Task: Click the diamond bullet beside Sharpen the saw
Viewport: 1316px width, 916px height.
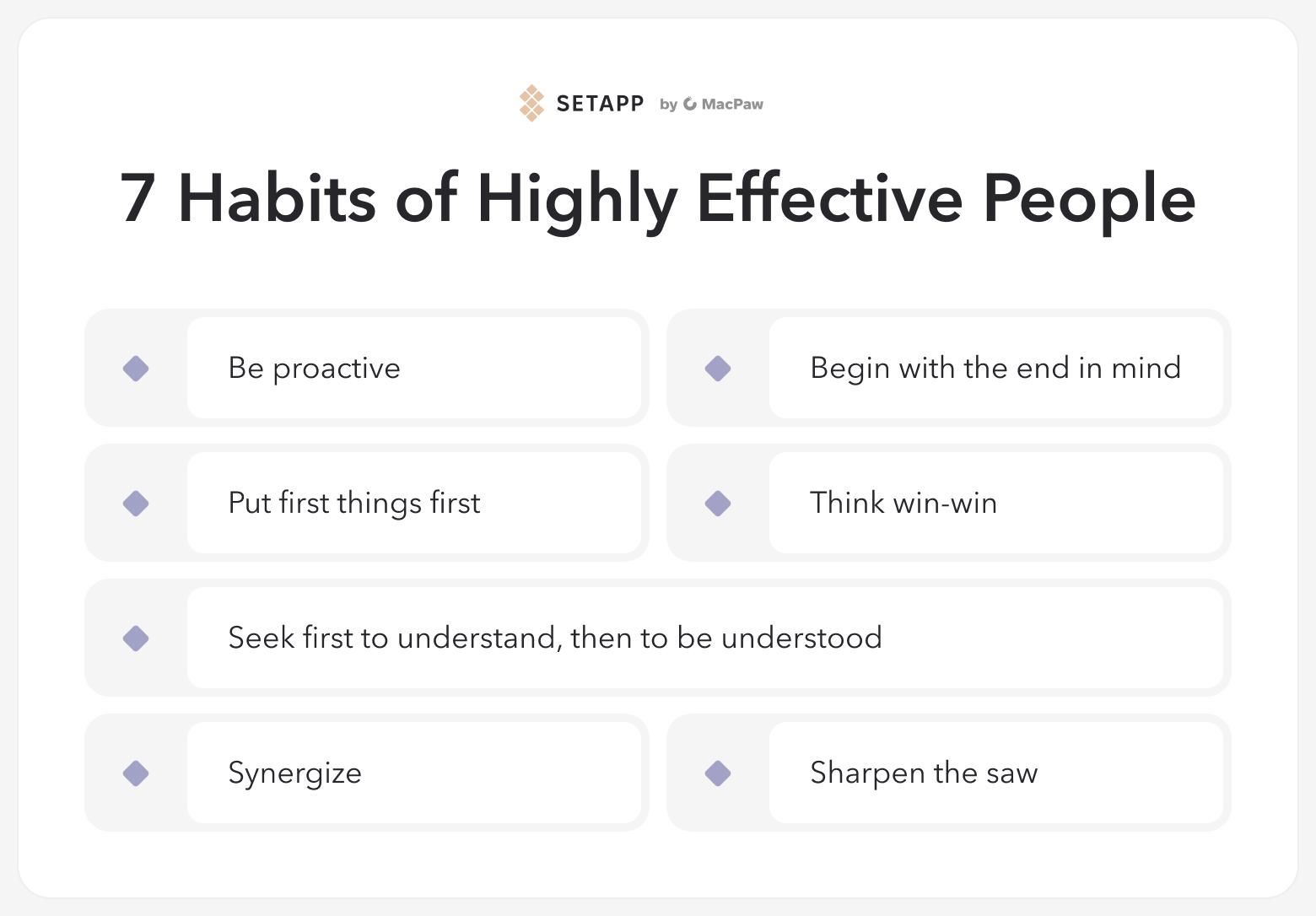Action: point(718,773)
